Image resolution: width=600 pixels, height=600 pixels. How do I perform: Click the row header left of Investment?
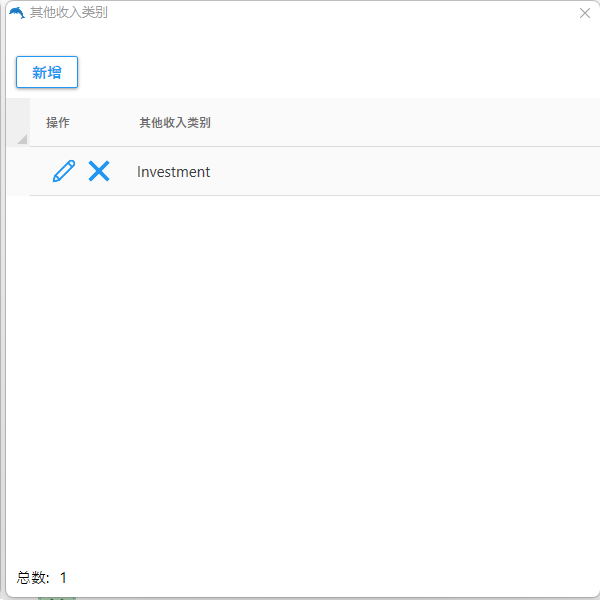point(18,171)
